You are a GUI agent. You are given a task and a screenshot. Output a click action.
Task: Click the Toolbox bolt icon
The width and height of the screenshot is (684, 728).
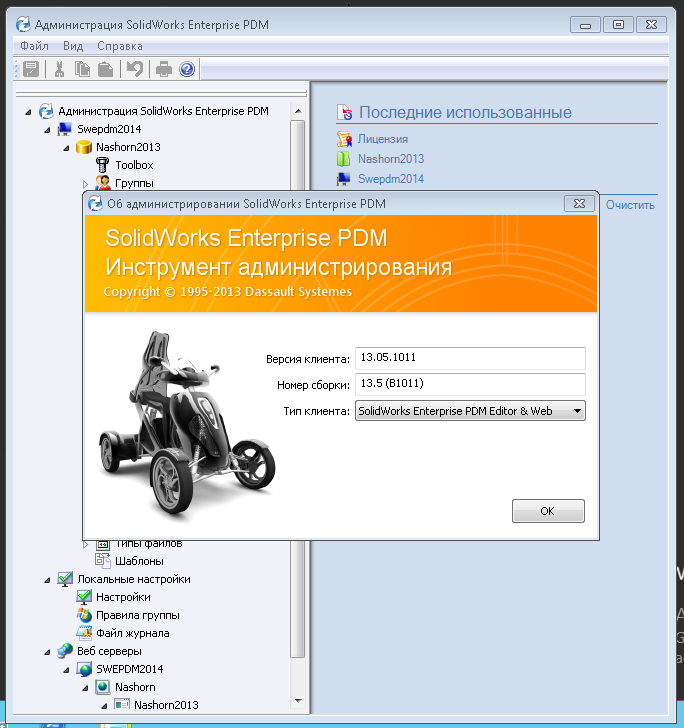point(103,165)
